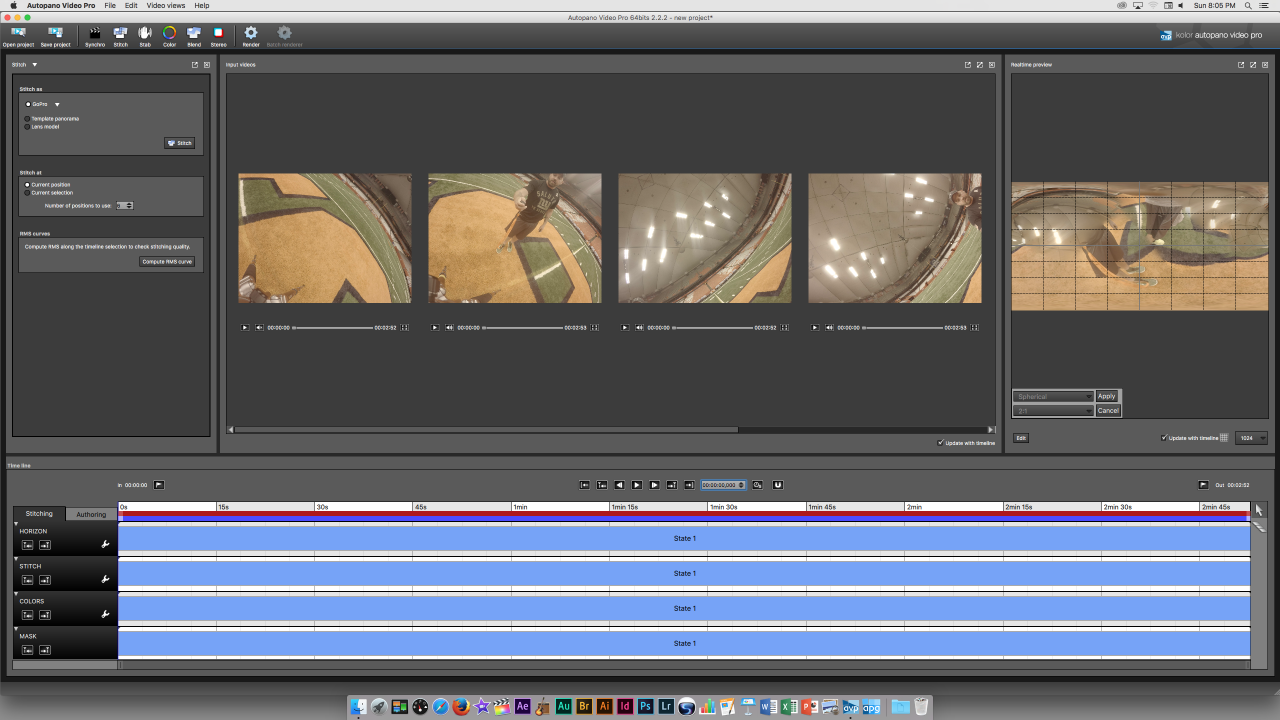The image size is (1280, 720).
Task: Click the Stitch button in Stitch panel
Action: (x=180, y=143)
